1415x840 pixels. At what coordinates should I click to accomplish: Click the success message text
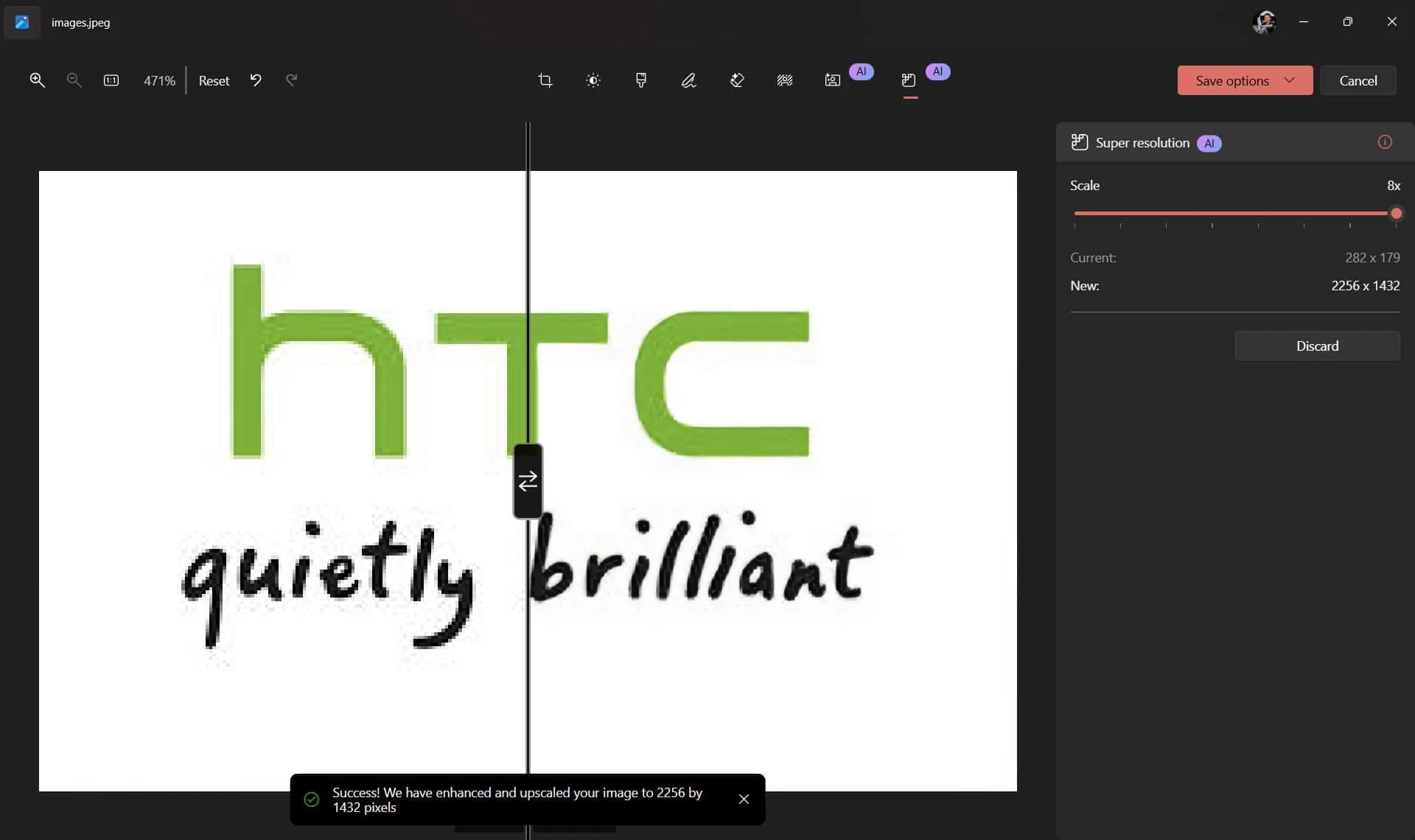pyautogui.click(x=517, y=799)
